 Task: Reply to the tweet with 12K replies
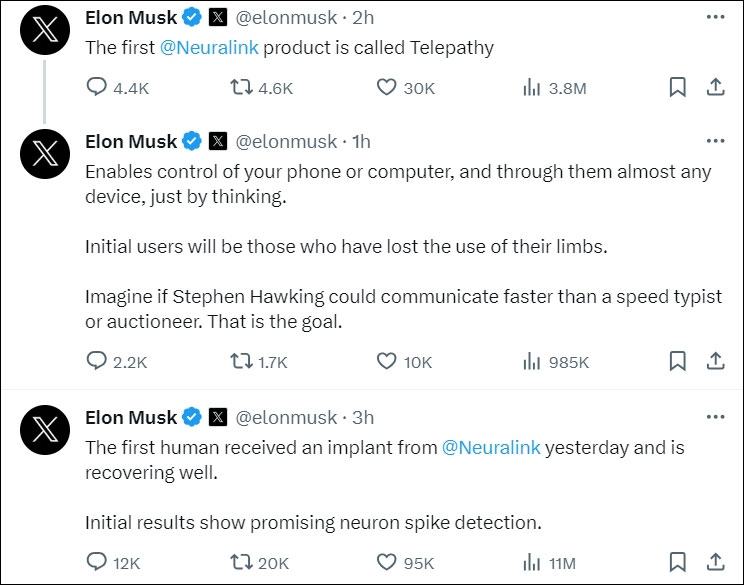point(97,562)
